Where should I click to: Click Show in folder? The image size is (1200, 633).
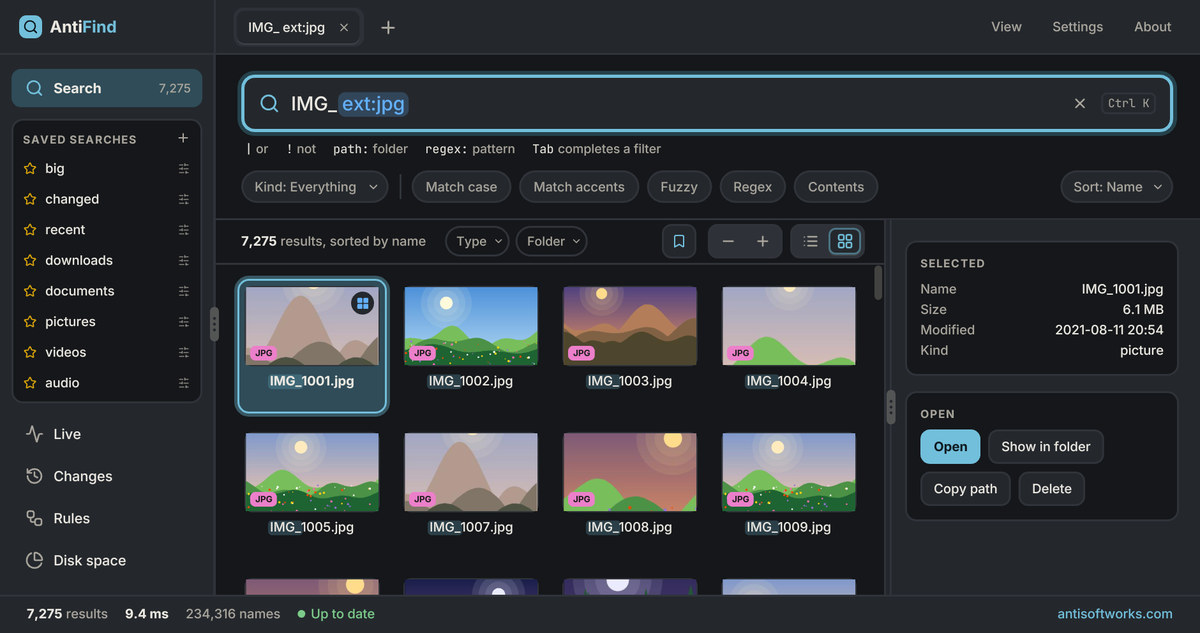click(1046, 447)
